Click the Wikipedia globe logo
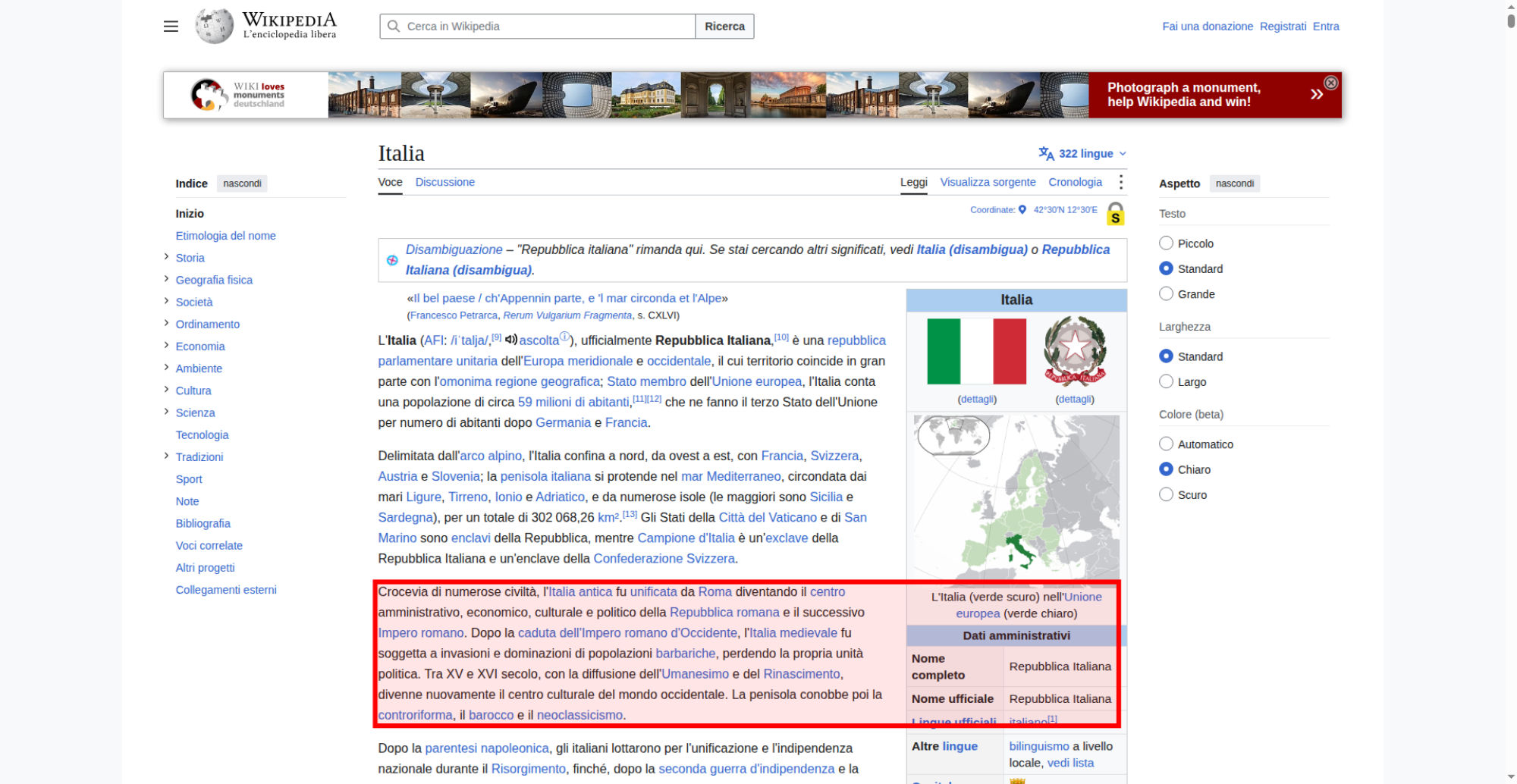The image size is (1517, 784). click(214, 26)
